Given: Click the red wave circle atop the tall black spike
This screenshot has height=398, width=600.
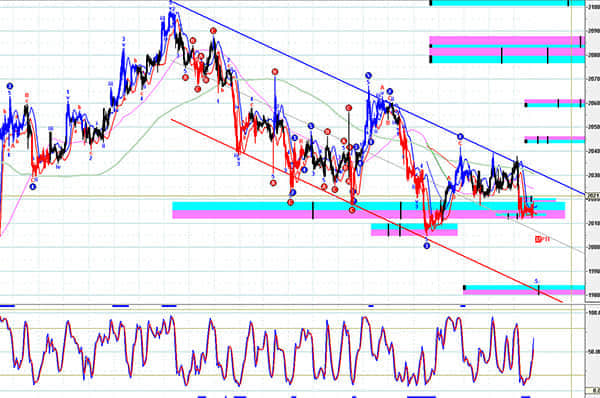Looking at the screenshot, I should click(x=349, y=108).
